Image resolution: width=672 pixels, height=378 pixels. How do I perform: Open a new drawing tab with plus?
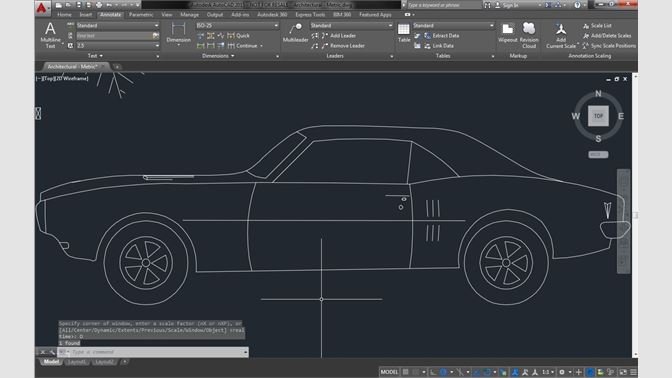117,67
